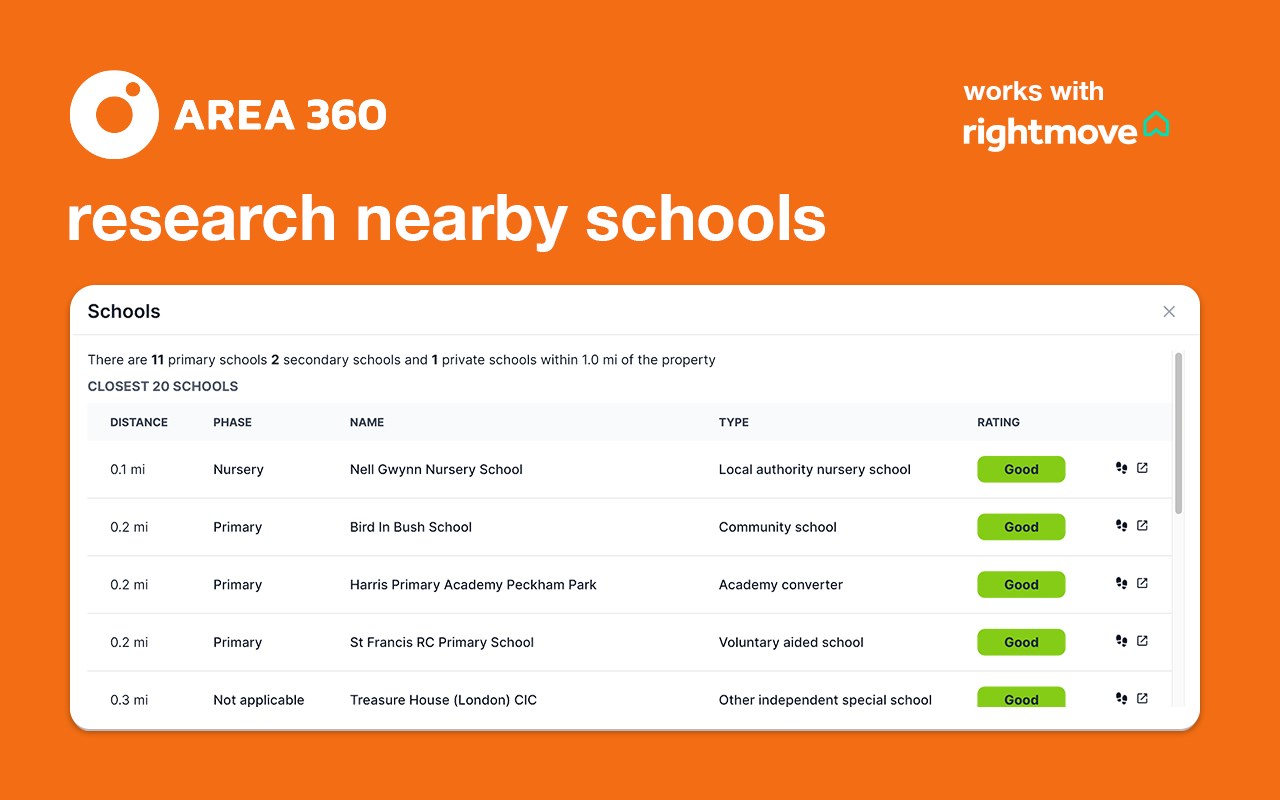
Task: Open external link for Treasure House CIC
Action: pyautogui.click(x=1142, y=699)
